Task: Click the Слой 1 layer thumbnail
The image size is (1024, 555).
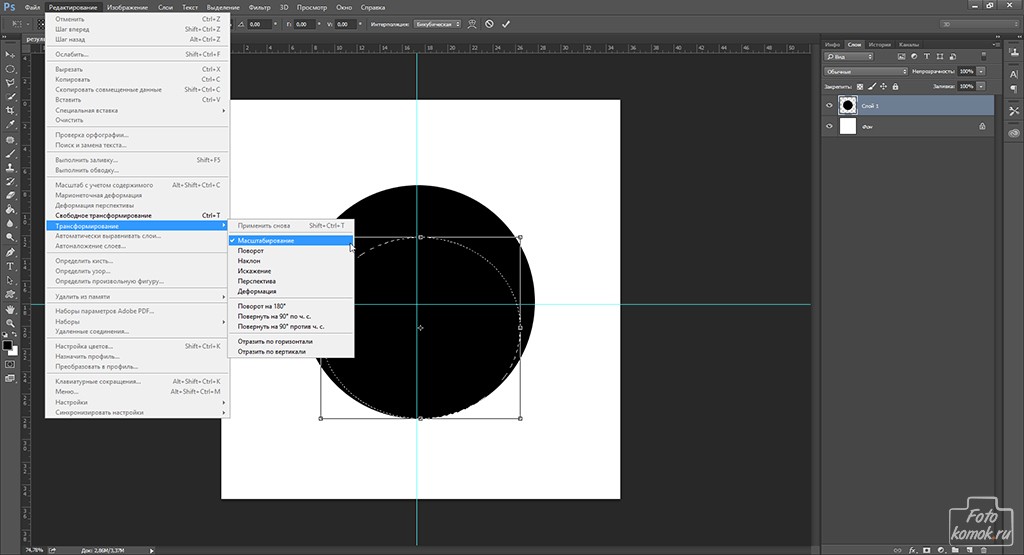Action: (x=848, y=105)
